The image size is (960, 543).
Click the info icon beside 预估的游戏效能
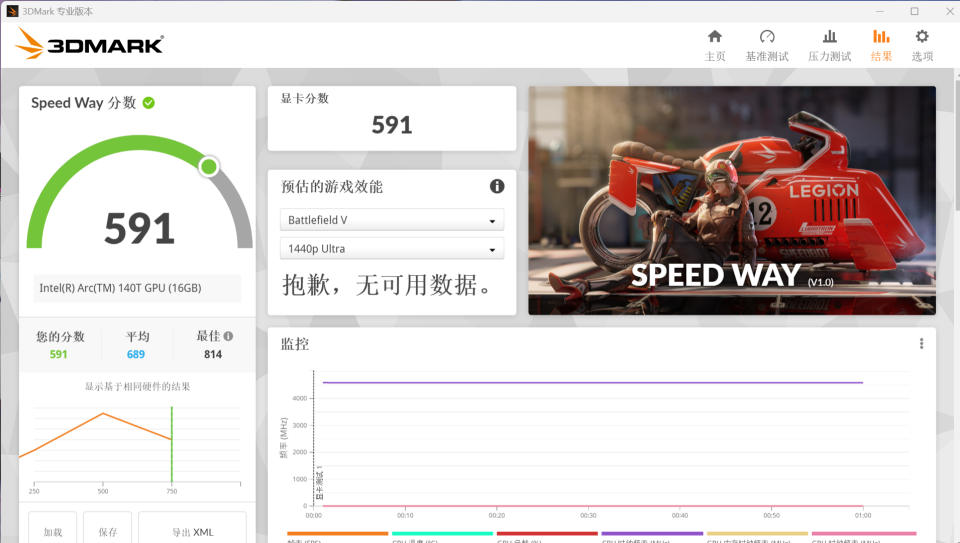pyautogui.click(x=497, y=186)
